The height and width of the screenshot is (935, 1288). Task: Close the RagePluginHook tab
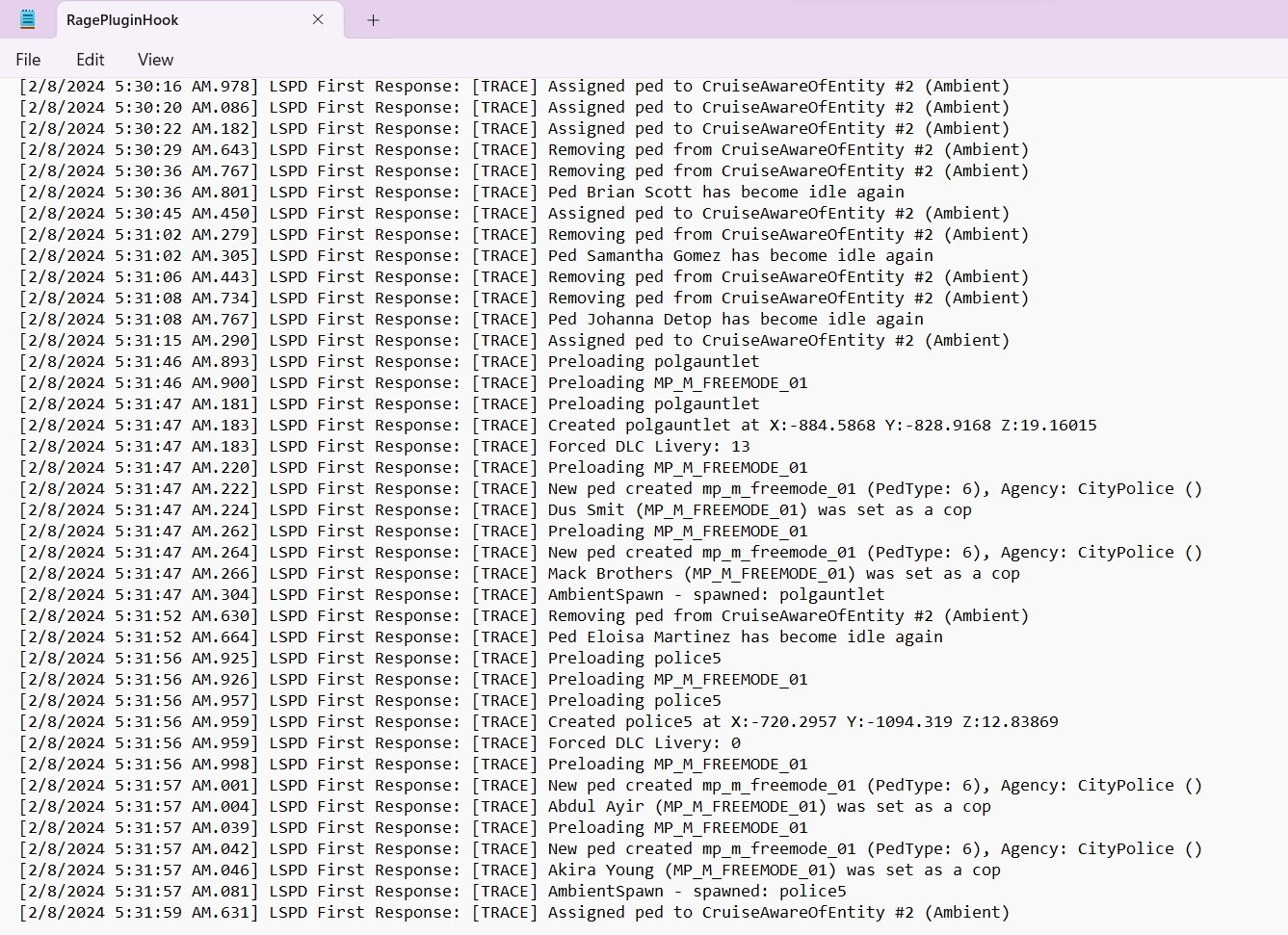coord(318,19)
